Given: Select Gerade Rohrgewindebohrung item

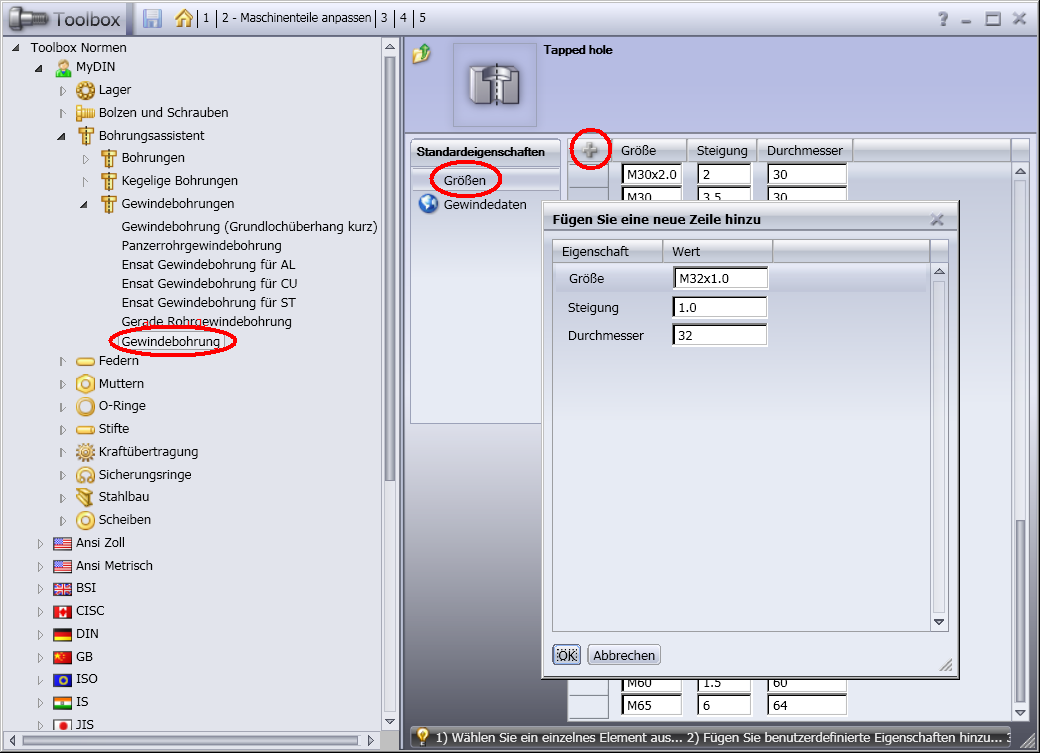Looking at the screenshot, I should [x=206, y=322].
